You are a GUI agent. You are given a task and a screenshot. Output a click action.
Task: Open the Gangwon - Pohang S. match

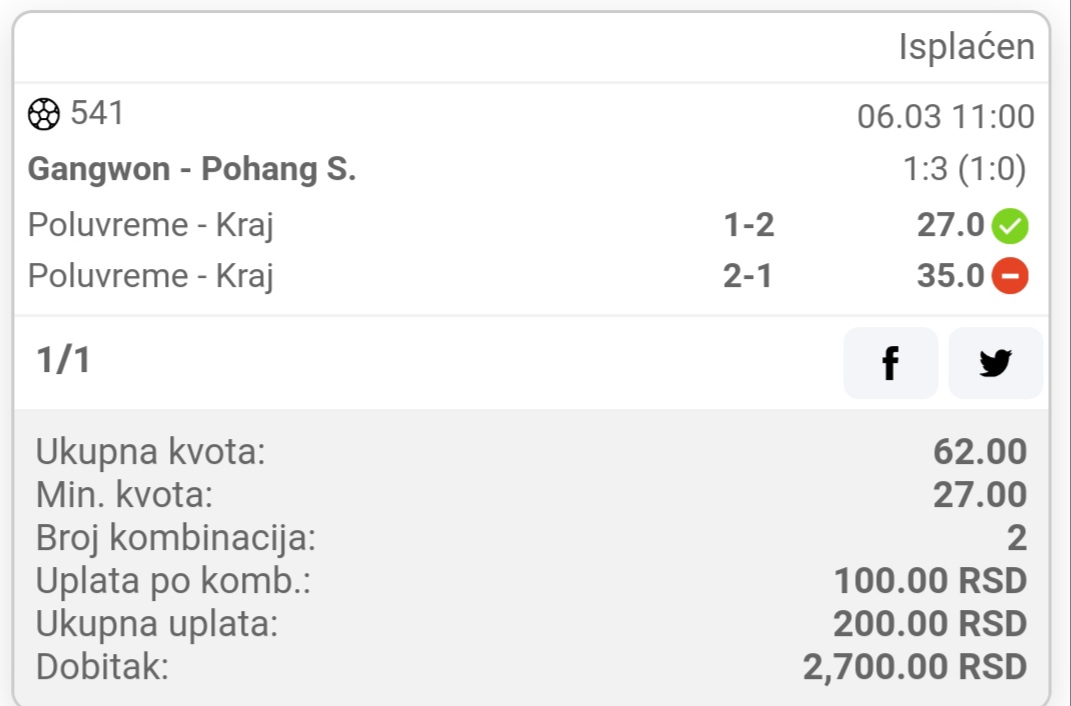click(x=192, y=169)
